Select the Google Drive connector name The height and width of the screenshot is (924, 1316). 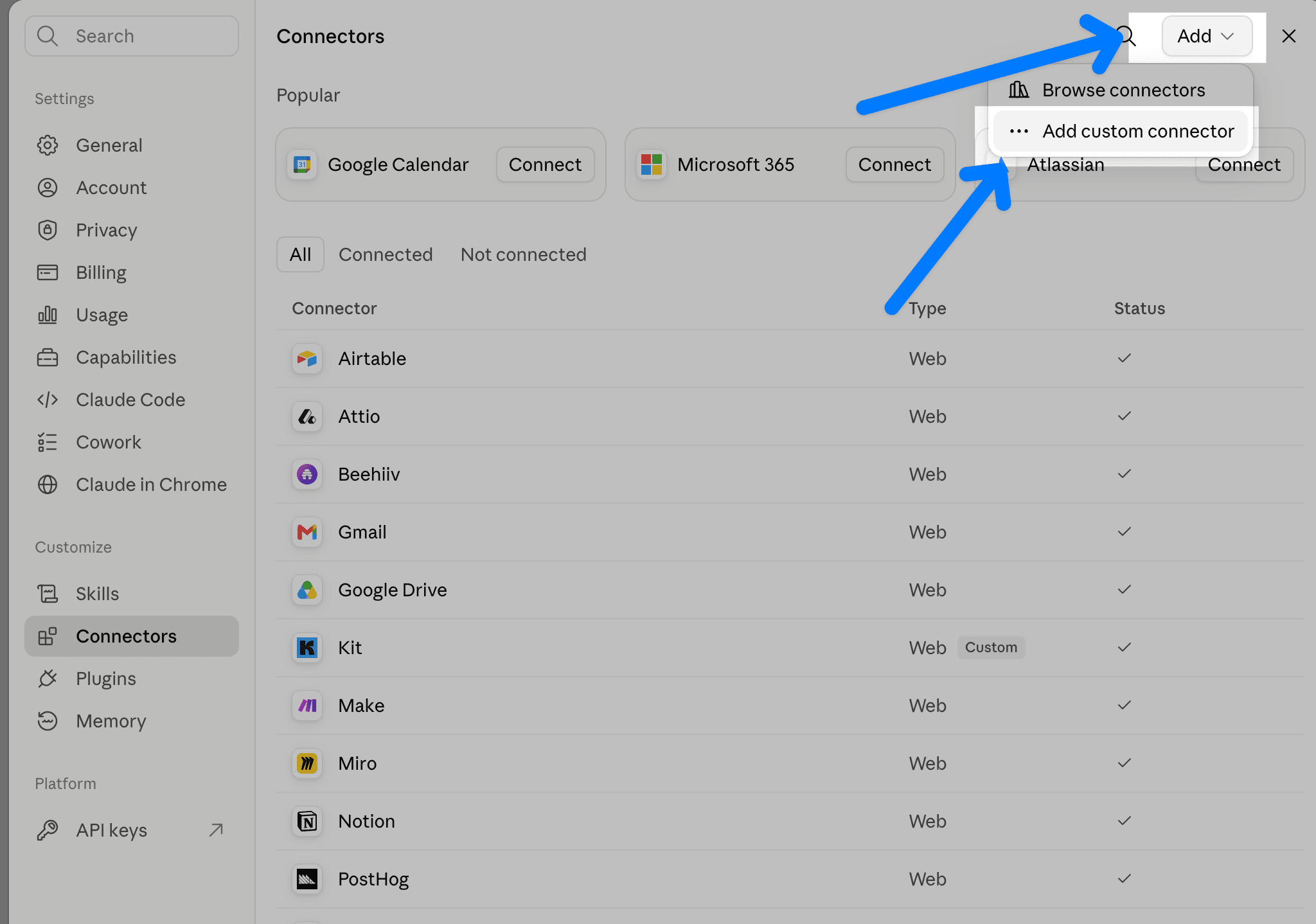point(393,590)
